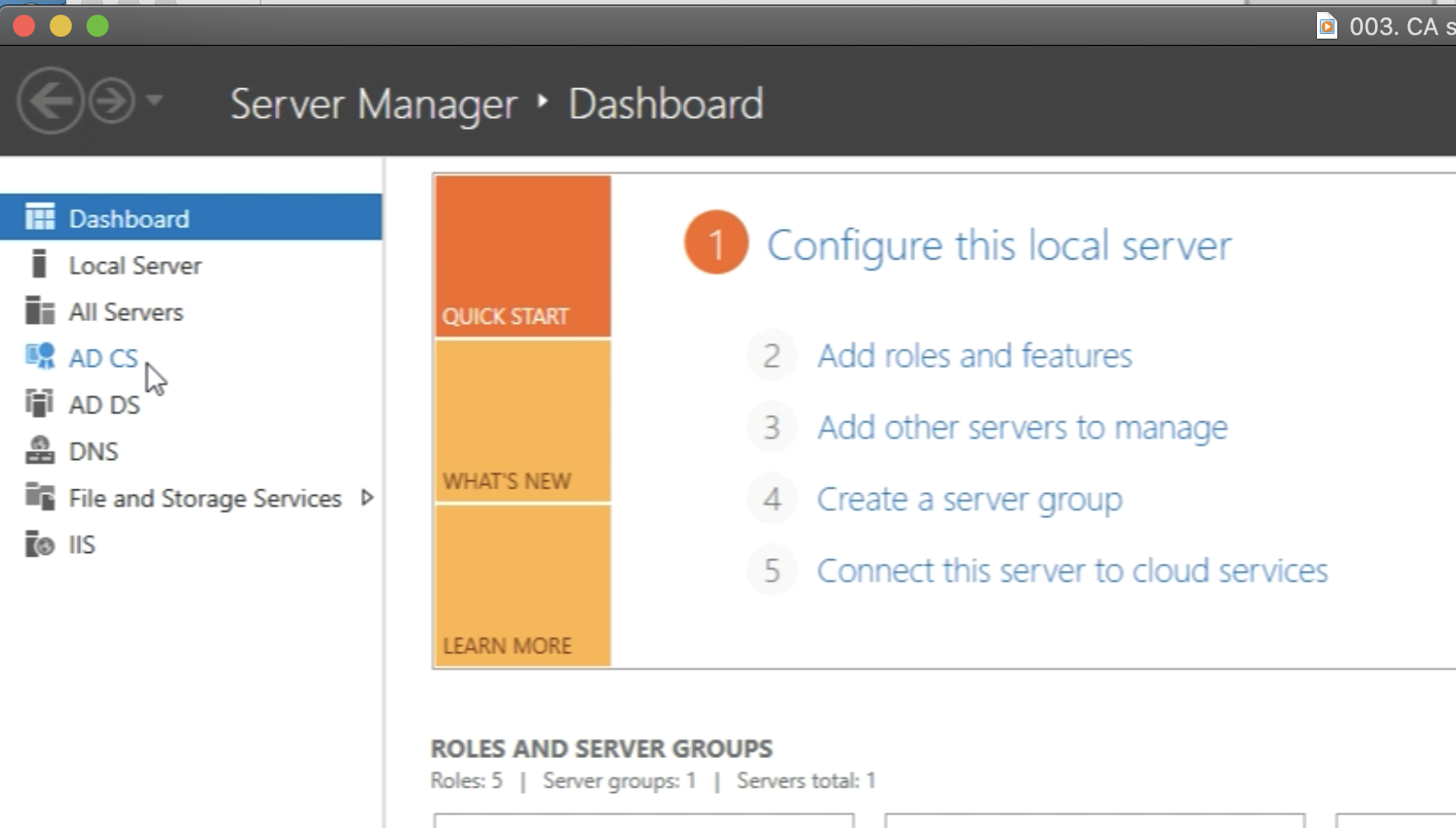1456x828 pixels.
Task: Open the Learn More tile
Action: [x=523, y=585]
